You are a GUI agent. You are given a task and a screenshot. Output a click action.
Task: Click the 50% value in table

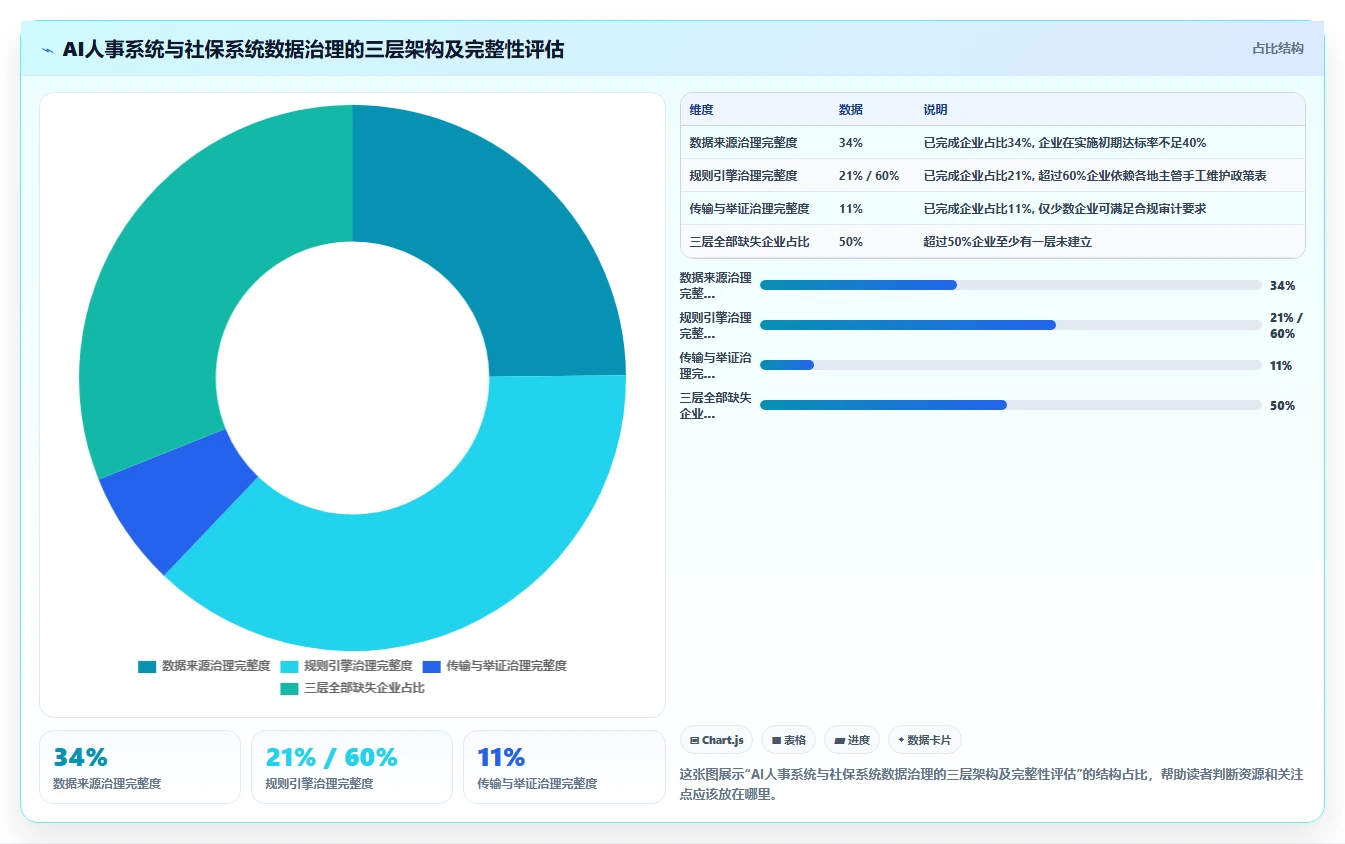(851, 242)
